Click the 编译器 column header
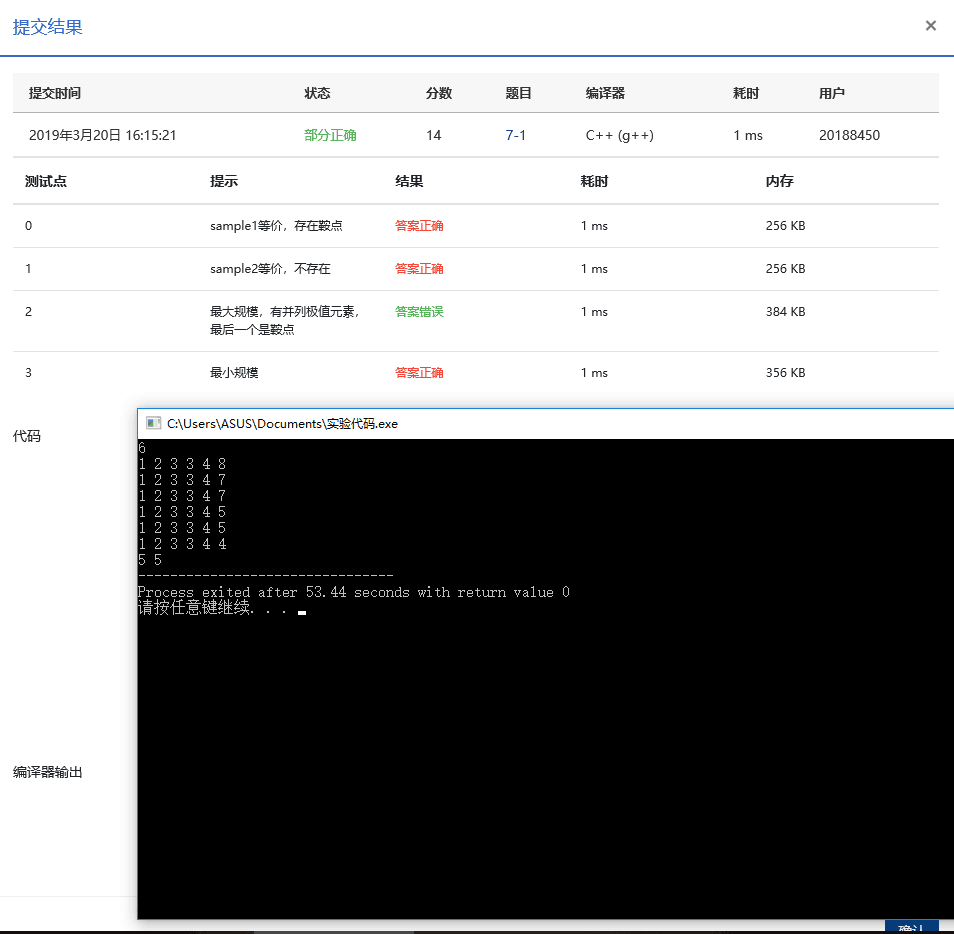The height and width of the screenshot is (934, 954). tap(605, 93)
